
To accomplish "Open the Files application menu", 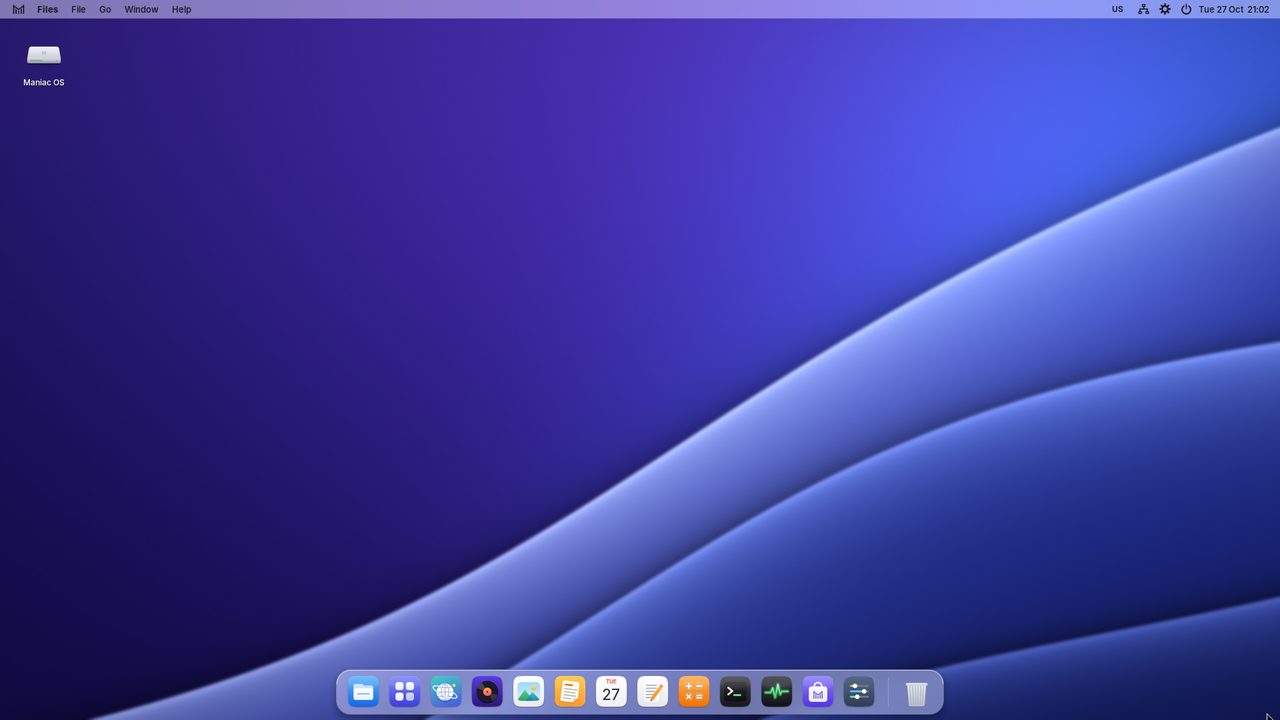I will pyautogui.click(x=47, y=9).
